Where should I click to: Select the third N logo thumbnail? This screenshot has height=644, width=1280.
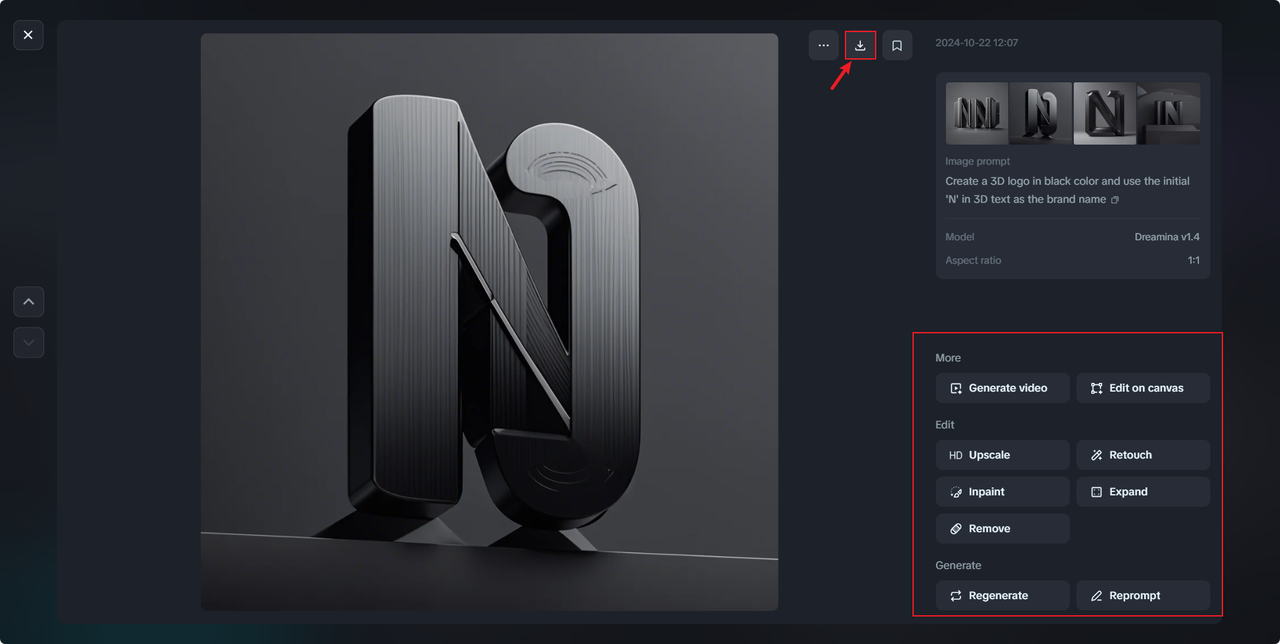tap(1105, 114)
